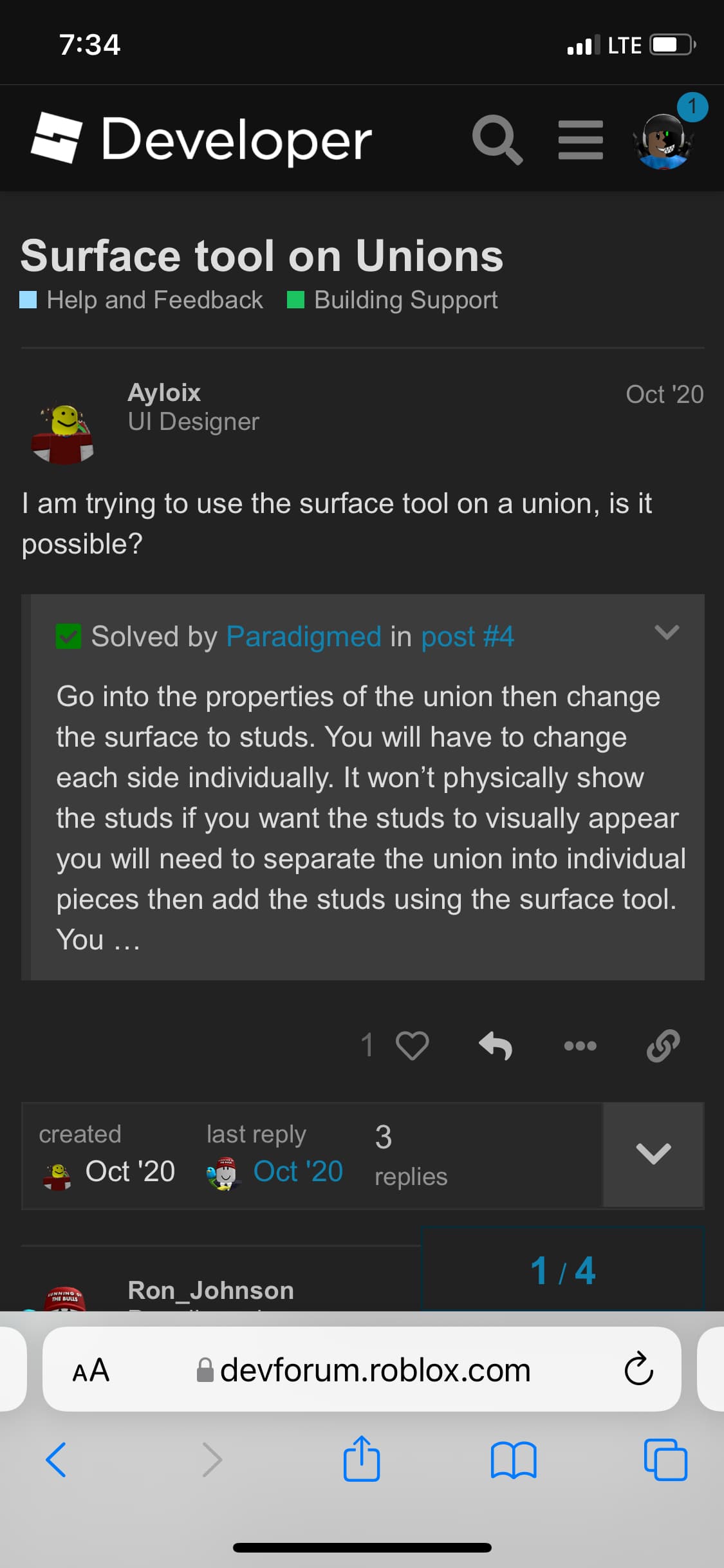The height and width of the screenshot is (1568, 724).
Task: Open Paradigmed's profile link
Action: [304, 637]
